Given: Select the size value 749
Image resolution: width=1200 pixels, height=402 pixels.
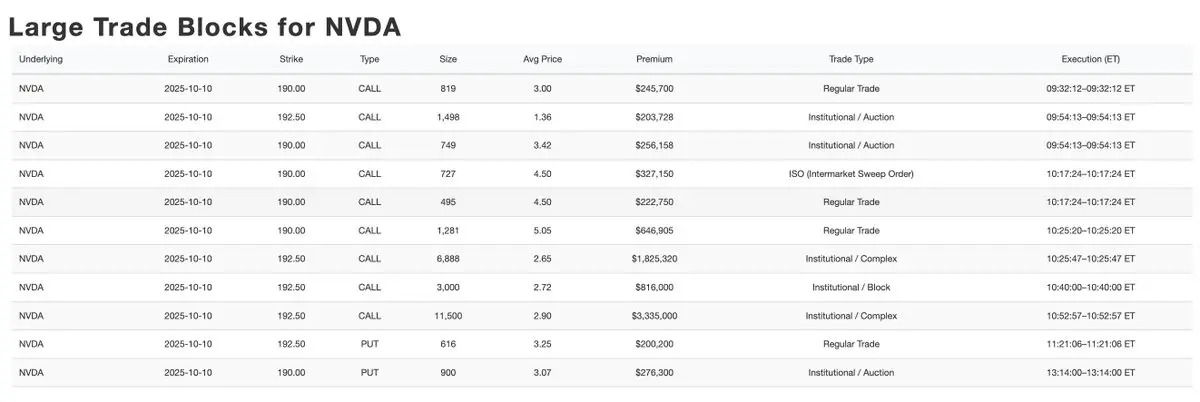Looking at the screenshot, I should [448, 145].
